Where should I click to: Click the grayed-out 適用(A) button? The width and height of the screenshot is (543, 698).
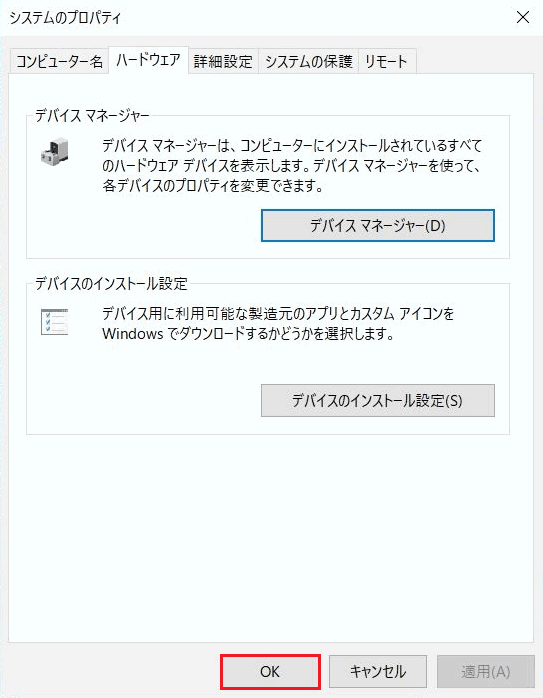click(486, 671)
